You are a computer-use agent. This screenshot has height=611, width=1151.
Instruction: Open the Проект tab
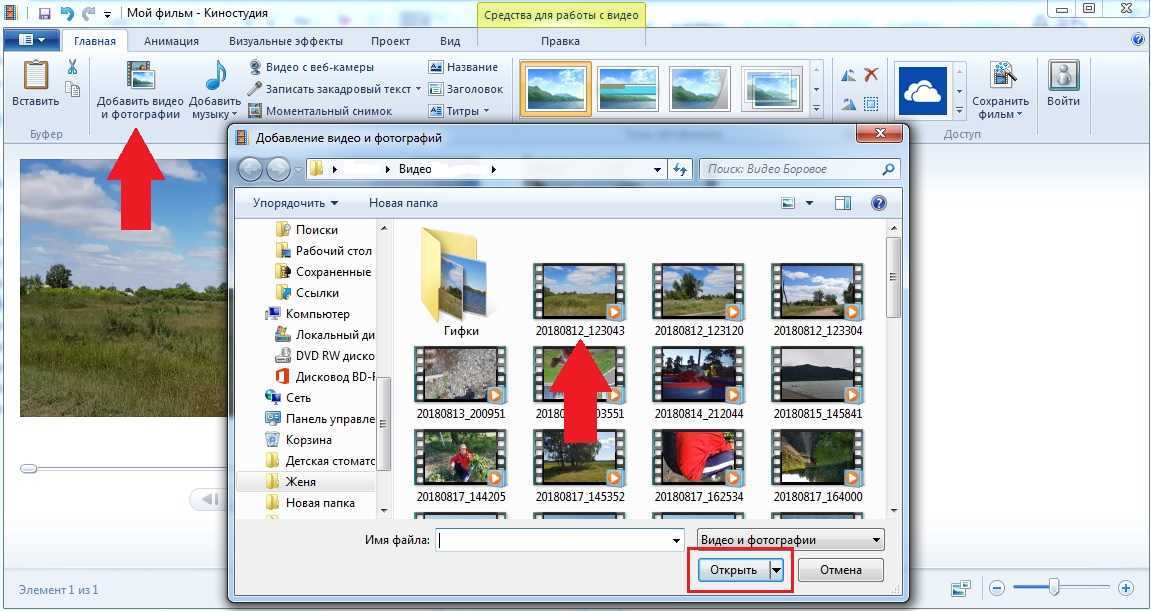(391, 41)
